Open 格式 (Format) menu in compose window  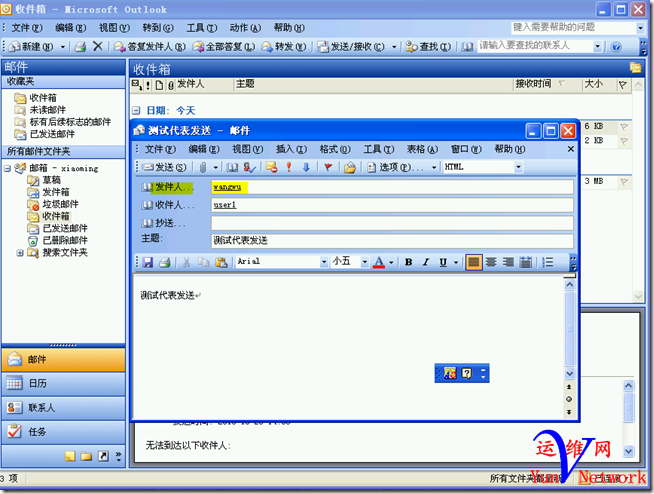335,149
